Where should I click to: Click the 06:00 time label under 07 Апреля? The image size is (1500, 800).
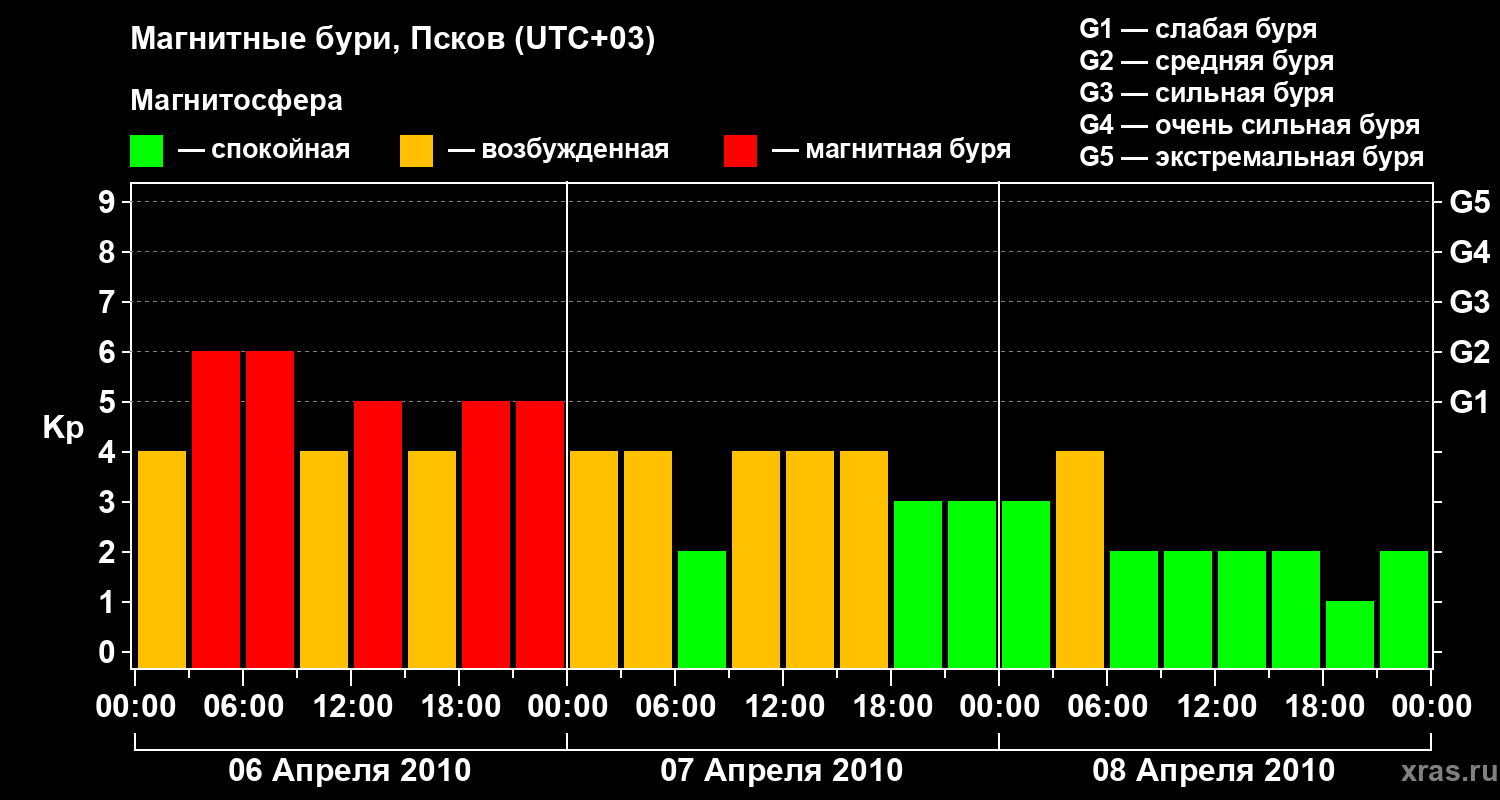click(675, 707)
